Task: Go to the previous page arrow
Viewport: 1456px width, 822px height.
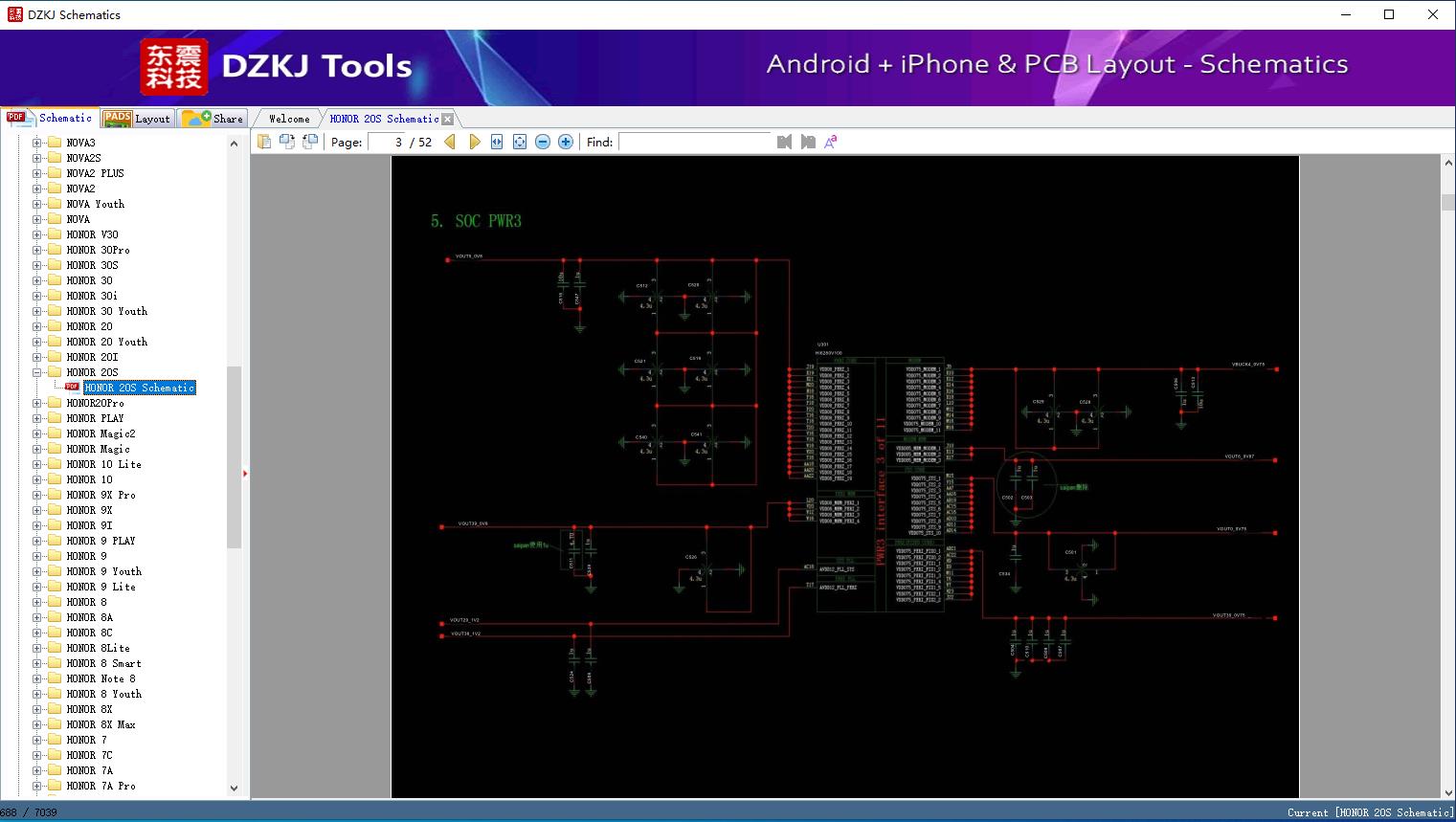Action: point(450,142)
